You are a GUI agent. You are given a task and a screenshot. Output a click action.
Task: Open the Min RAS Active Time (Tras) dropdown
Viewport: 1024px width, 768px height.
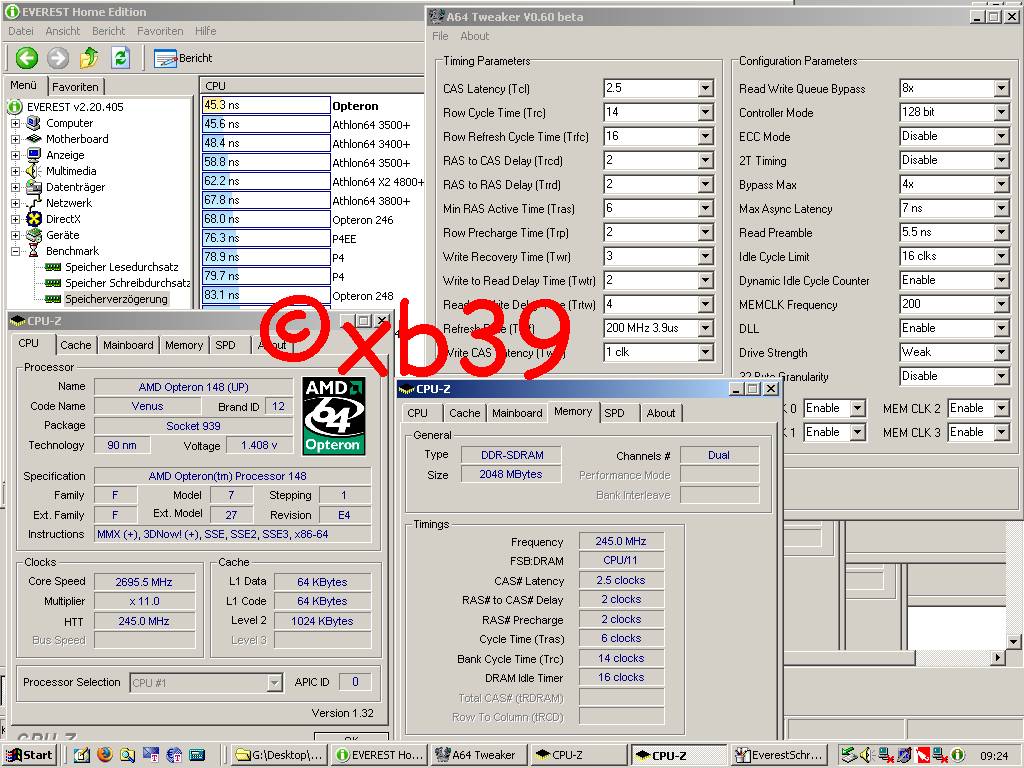[x=705, y=208]
